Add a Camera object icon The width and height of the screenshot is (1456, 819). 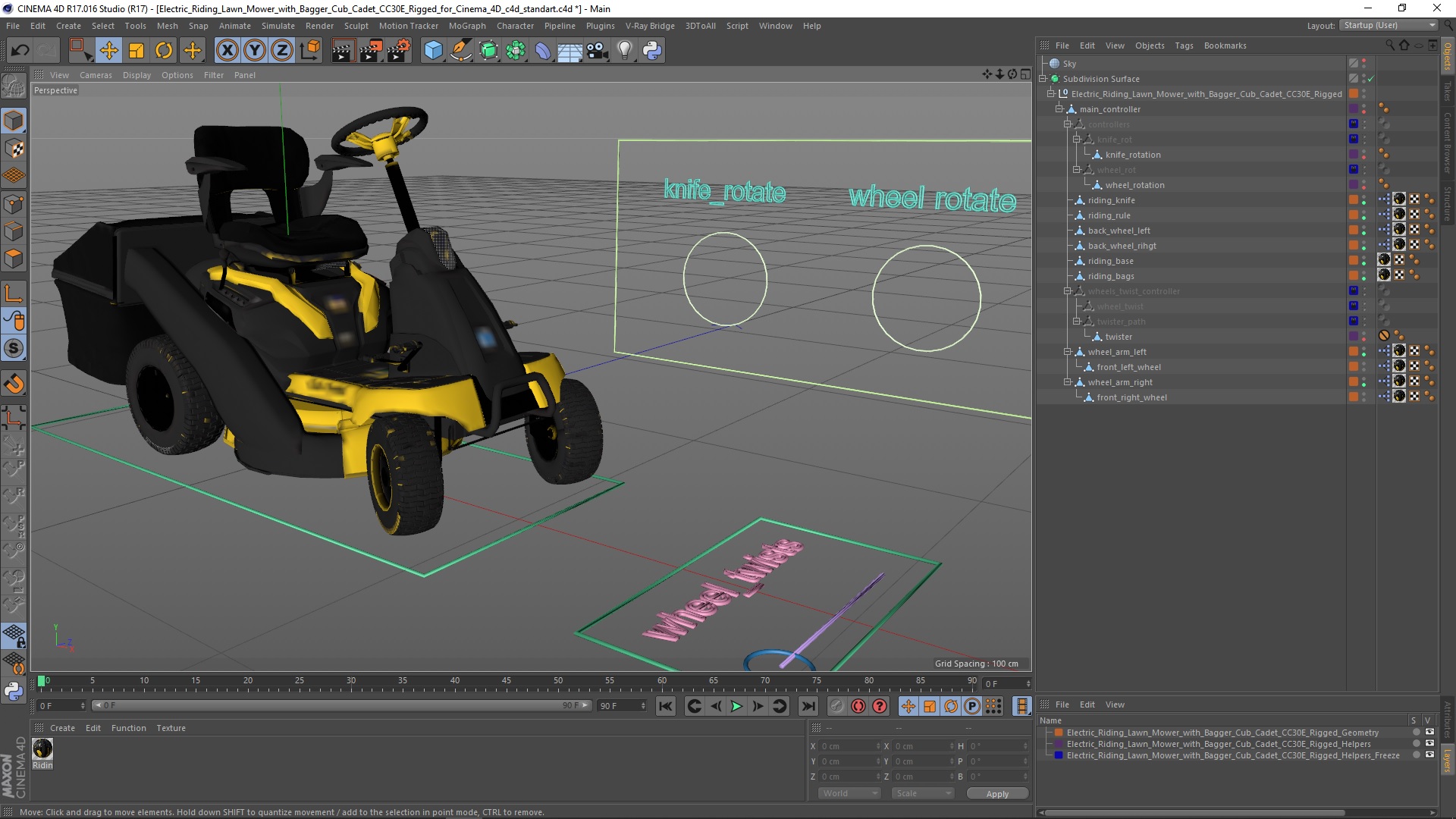598,51
